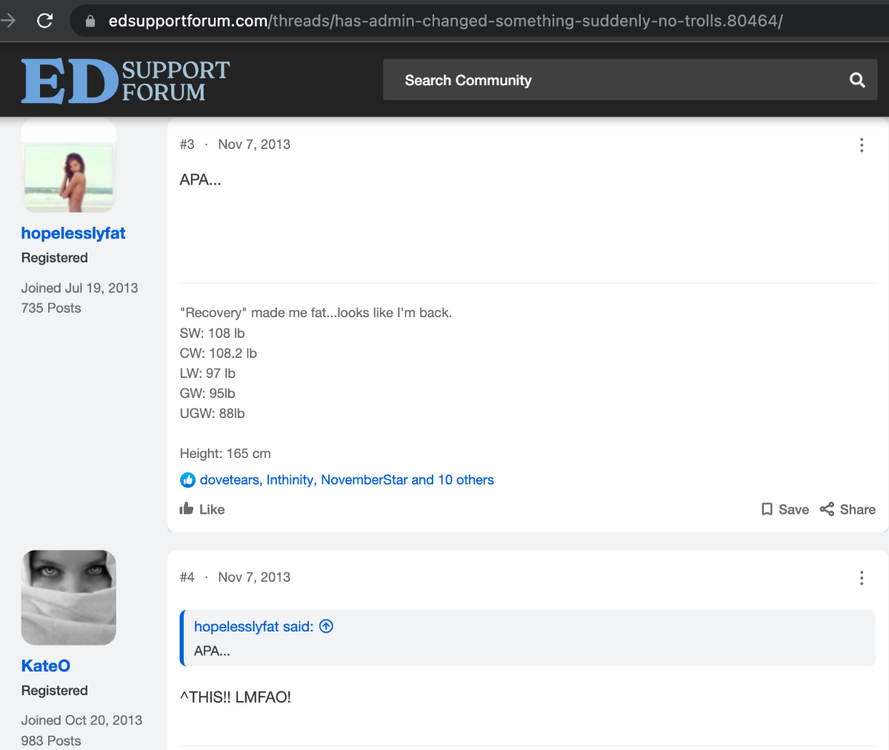Open the NovemberStar liker link

(364, 480)
